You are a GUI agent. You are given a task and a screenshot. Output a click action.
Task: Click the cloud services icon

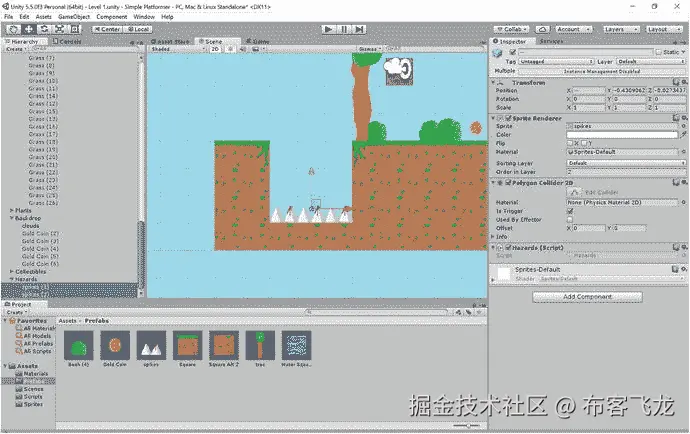(x=542, y=29)
